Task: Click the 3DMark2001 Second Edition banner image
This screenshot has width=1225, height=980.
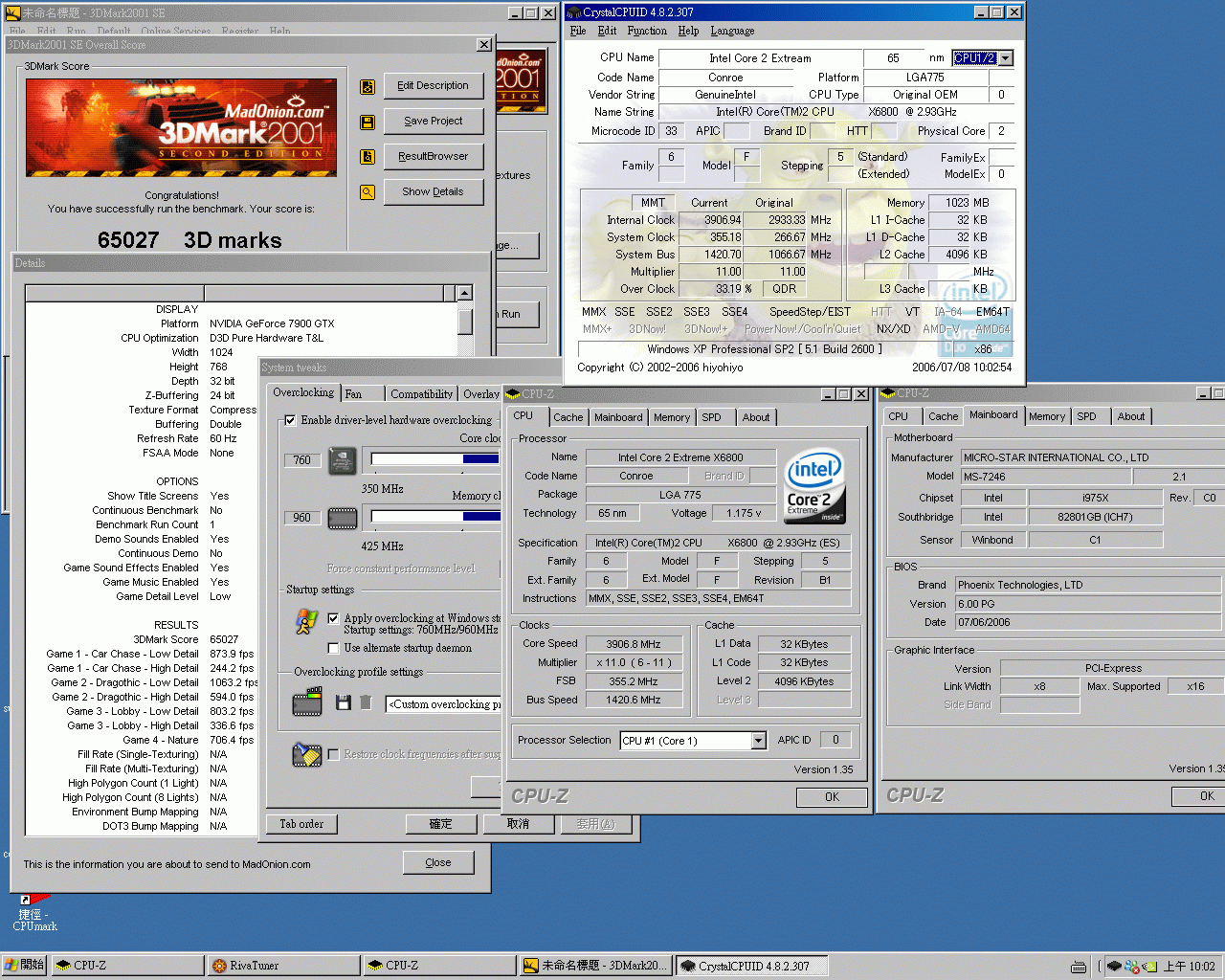Action: [x=182, y=129]
